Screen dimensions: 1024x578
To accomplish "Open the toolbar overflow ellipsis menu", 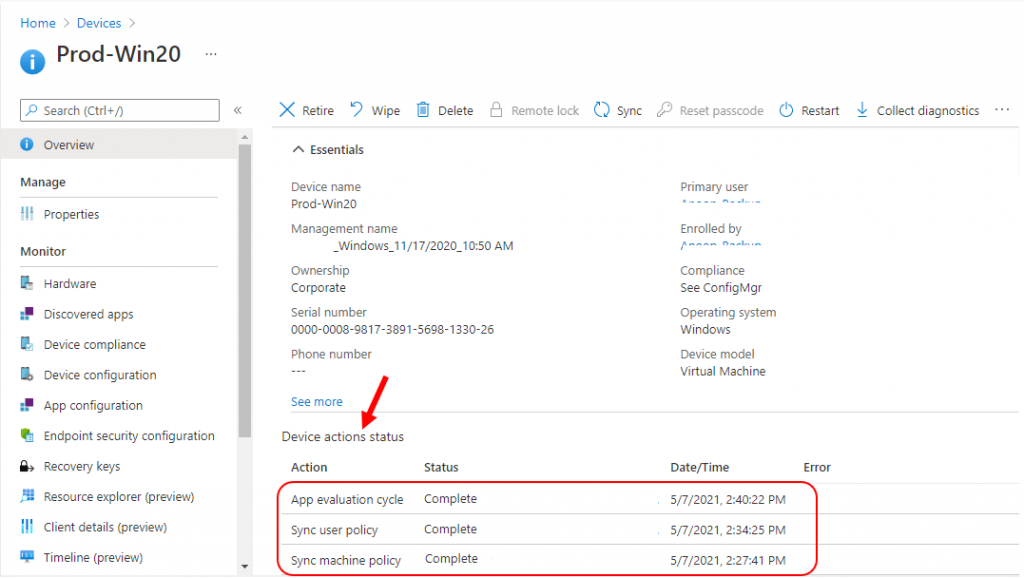I will 1002,110.
